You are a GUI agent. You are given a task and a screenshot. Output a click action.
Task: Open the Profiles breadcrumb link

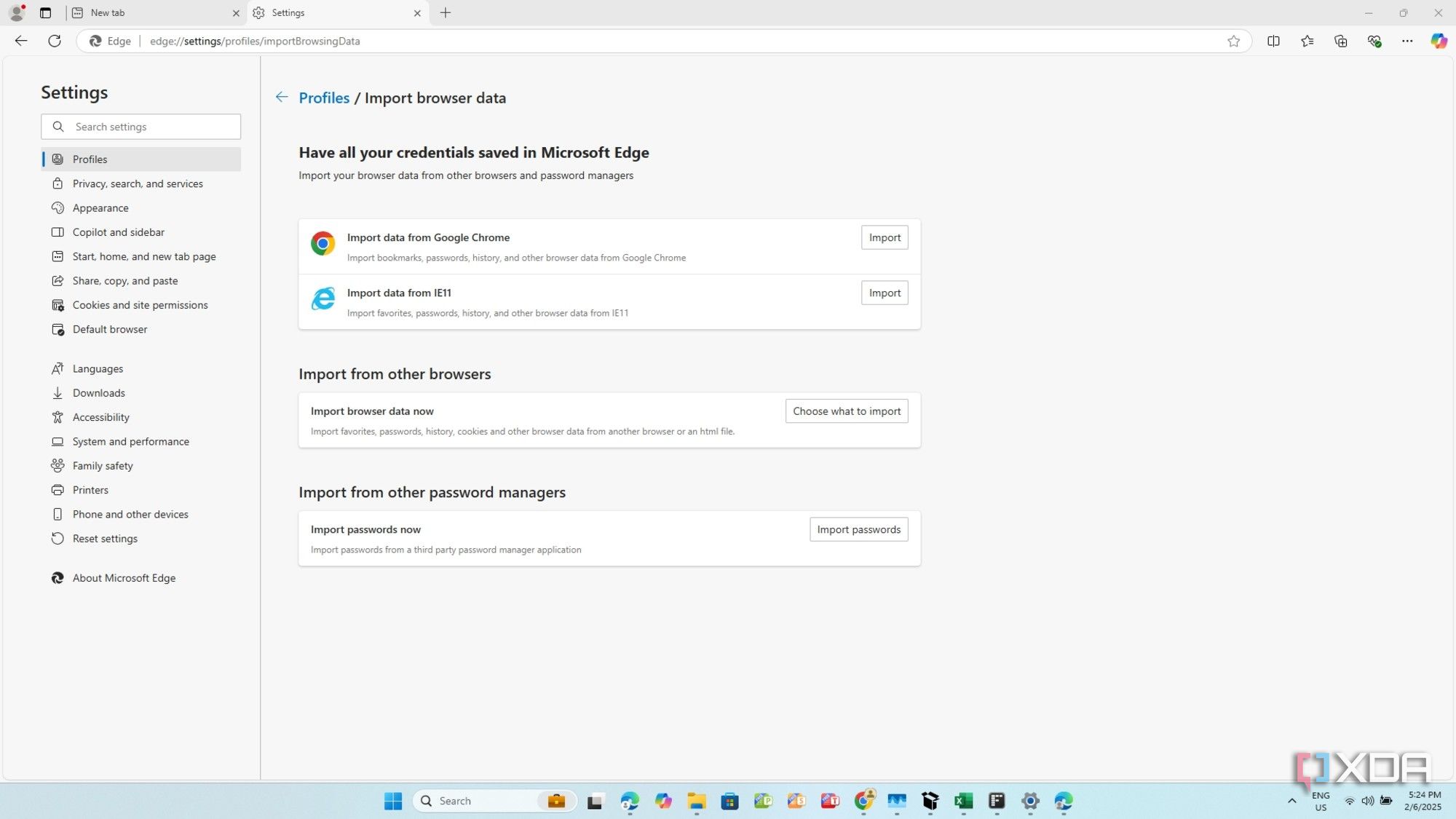pos(323,98)
